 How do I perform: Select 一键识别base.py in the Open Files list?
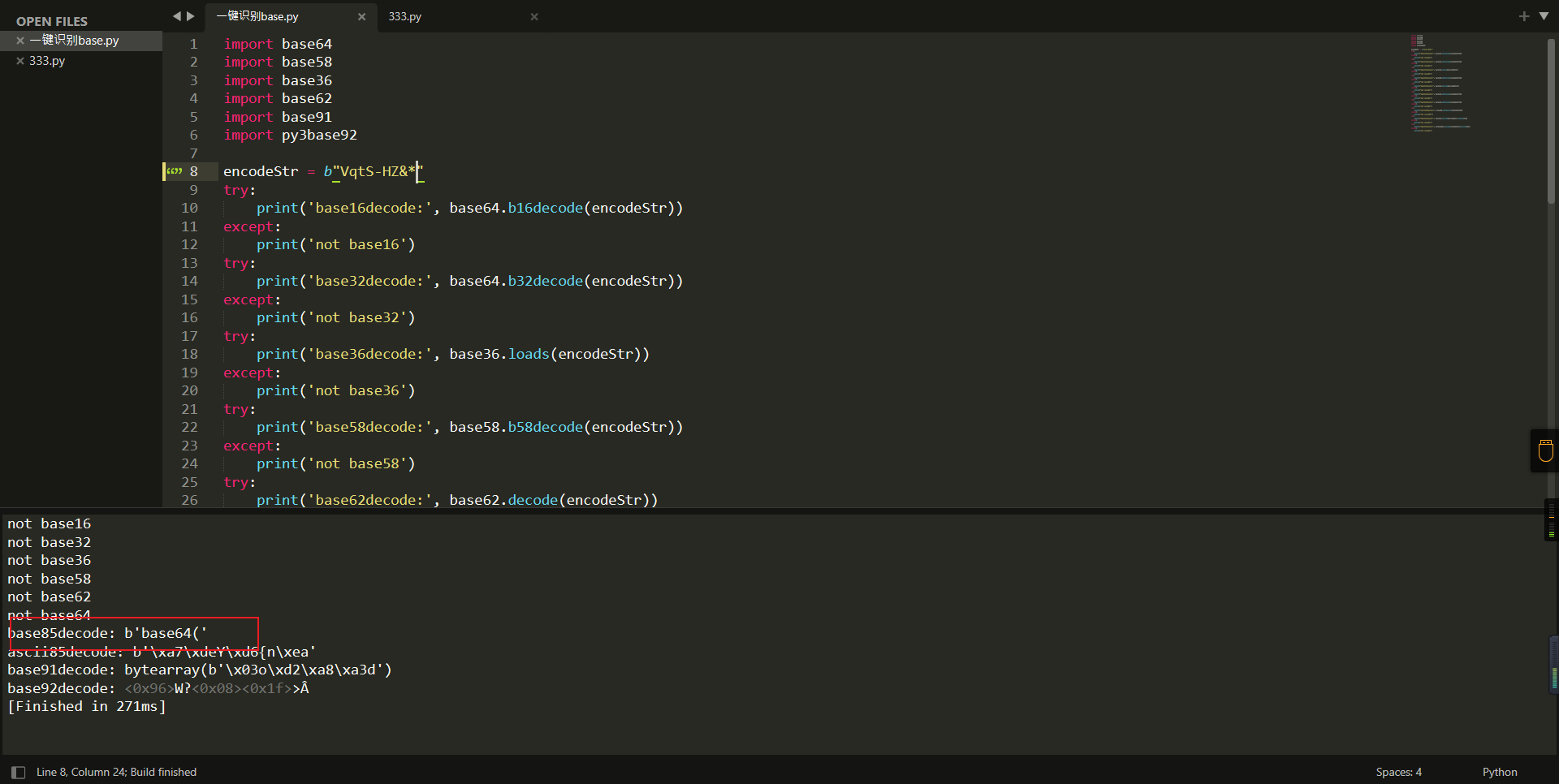[x=74, y=41]
